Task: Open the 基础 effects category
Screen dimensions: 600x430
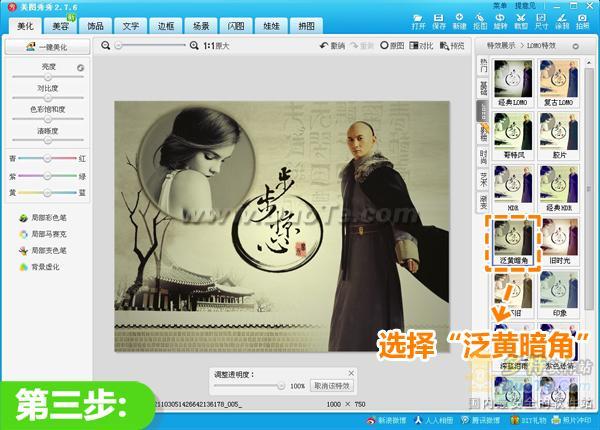Action: [483, 88]
